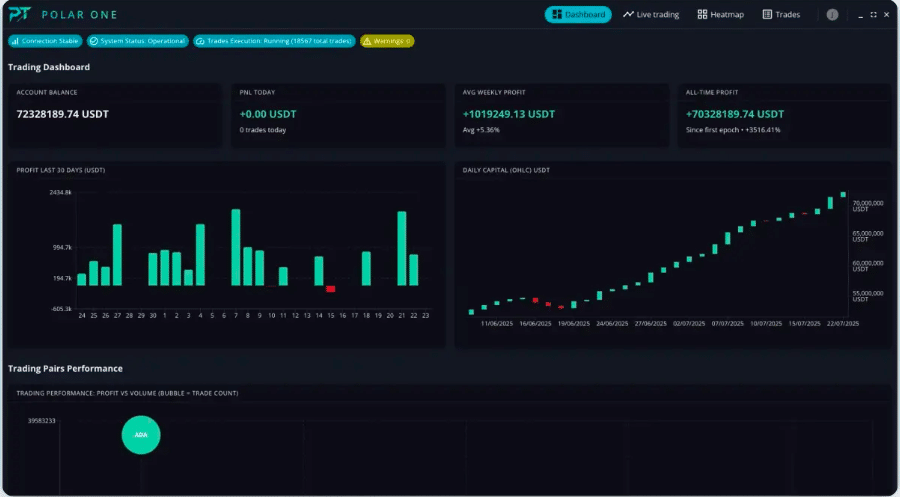Open the Warnings badge
Screen dimensions: 900x497
[x=386, y=41]
